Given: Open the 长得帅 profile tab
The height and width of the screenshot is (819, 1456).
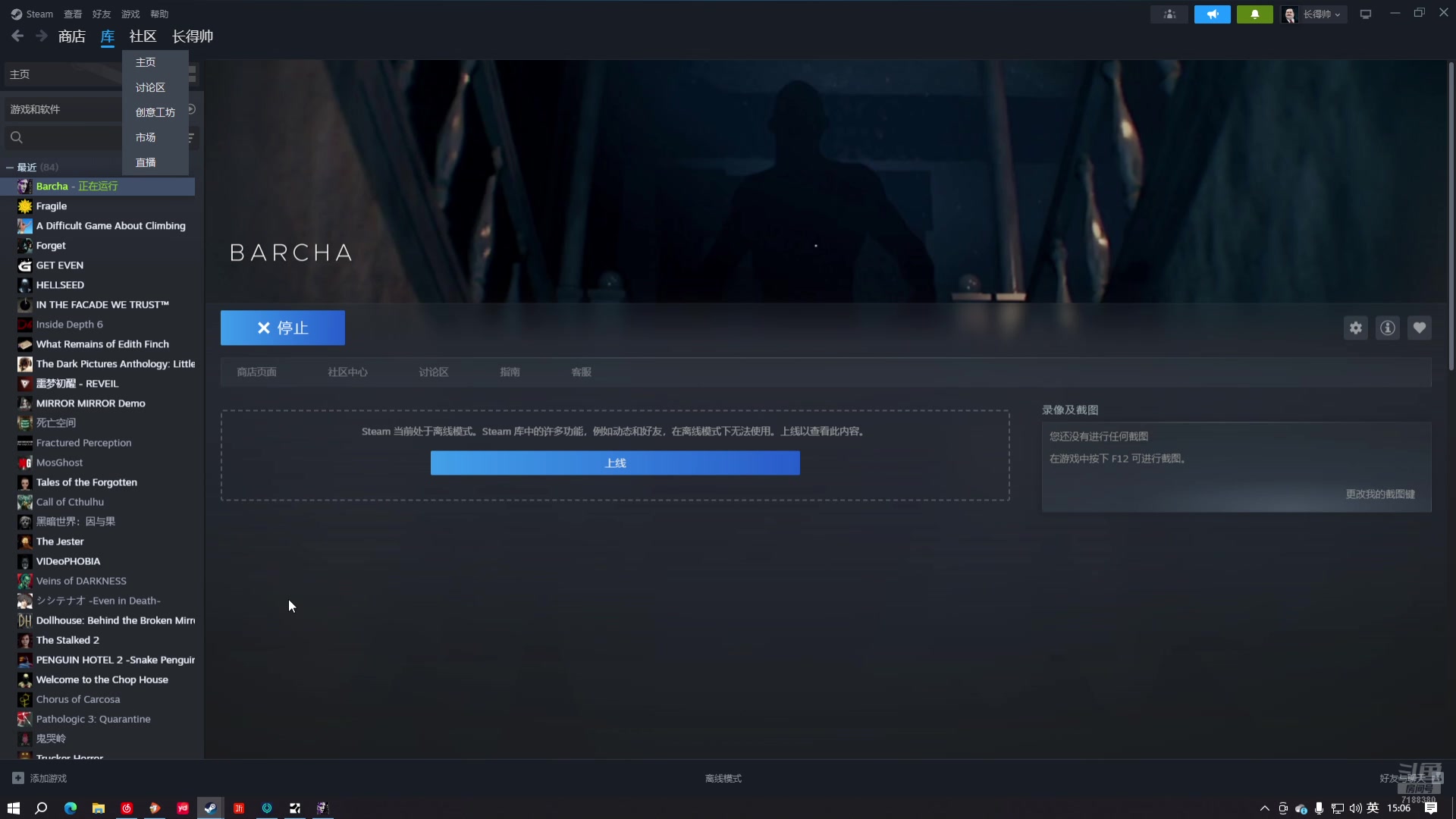Looking at the screenshot, I should pos(193,36).
